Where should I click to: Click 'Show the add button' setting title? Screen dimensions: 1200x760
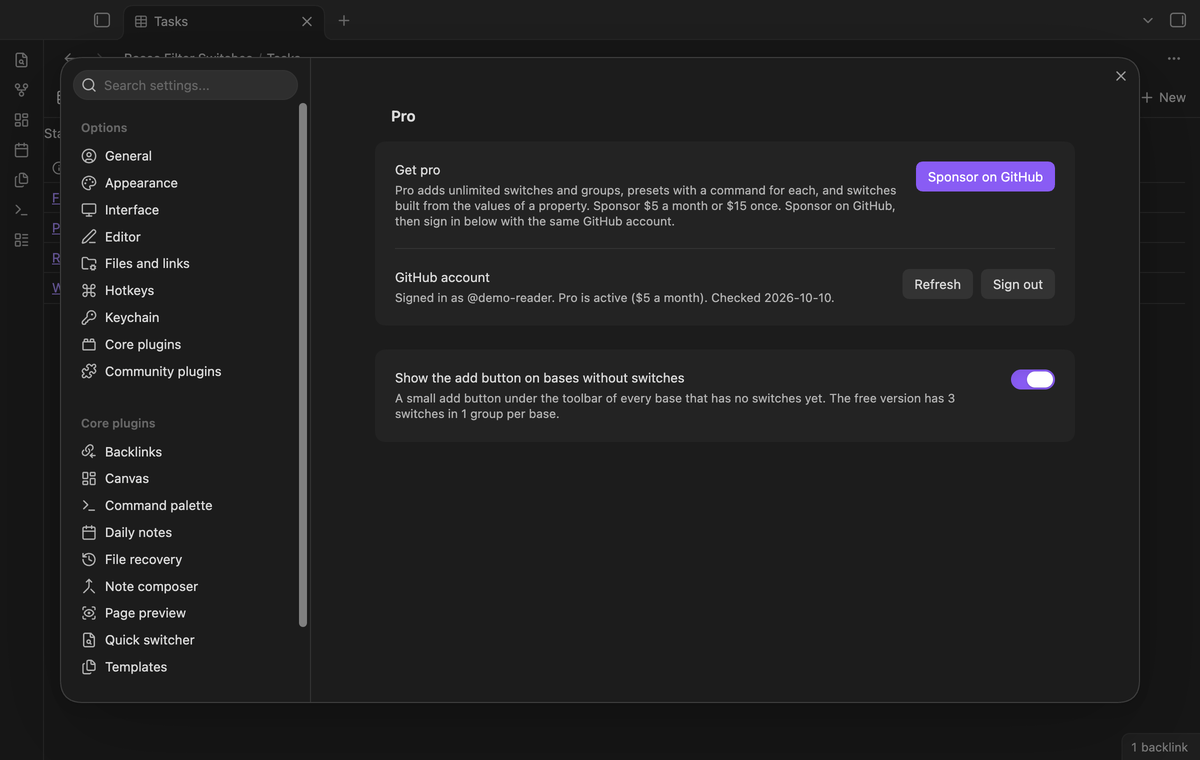[540, 378]
